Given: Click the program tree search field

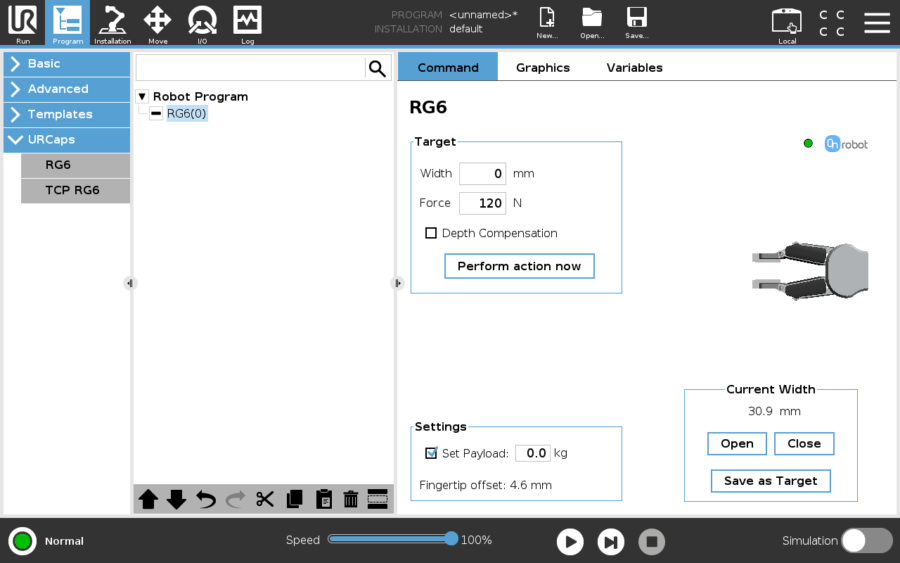Looking at the screenshot, I should pos(251,68).
